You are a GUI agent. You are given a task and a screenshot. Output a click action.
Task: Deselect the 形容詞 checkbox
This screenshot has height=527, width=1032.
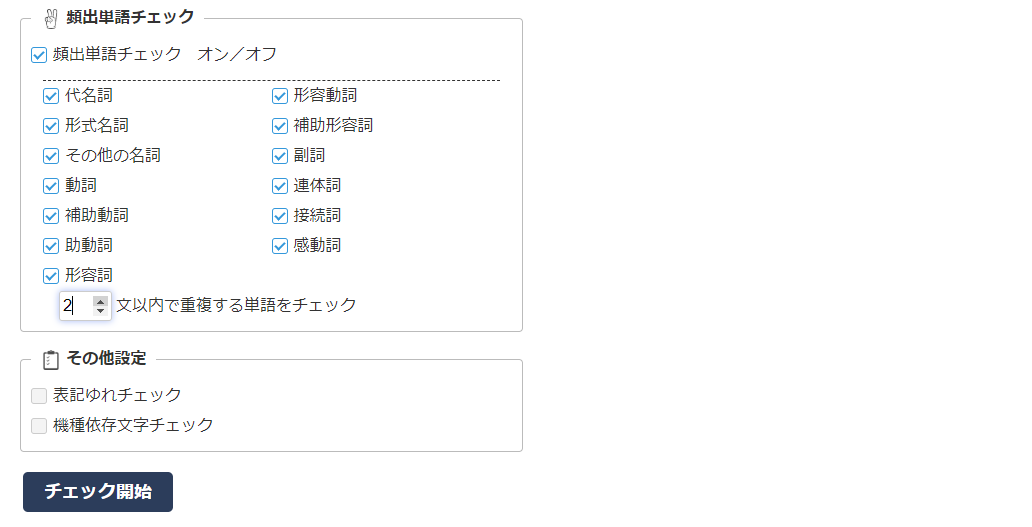click(51, 276)
